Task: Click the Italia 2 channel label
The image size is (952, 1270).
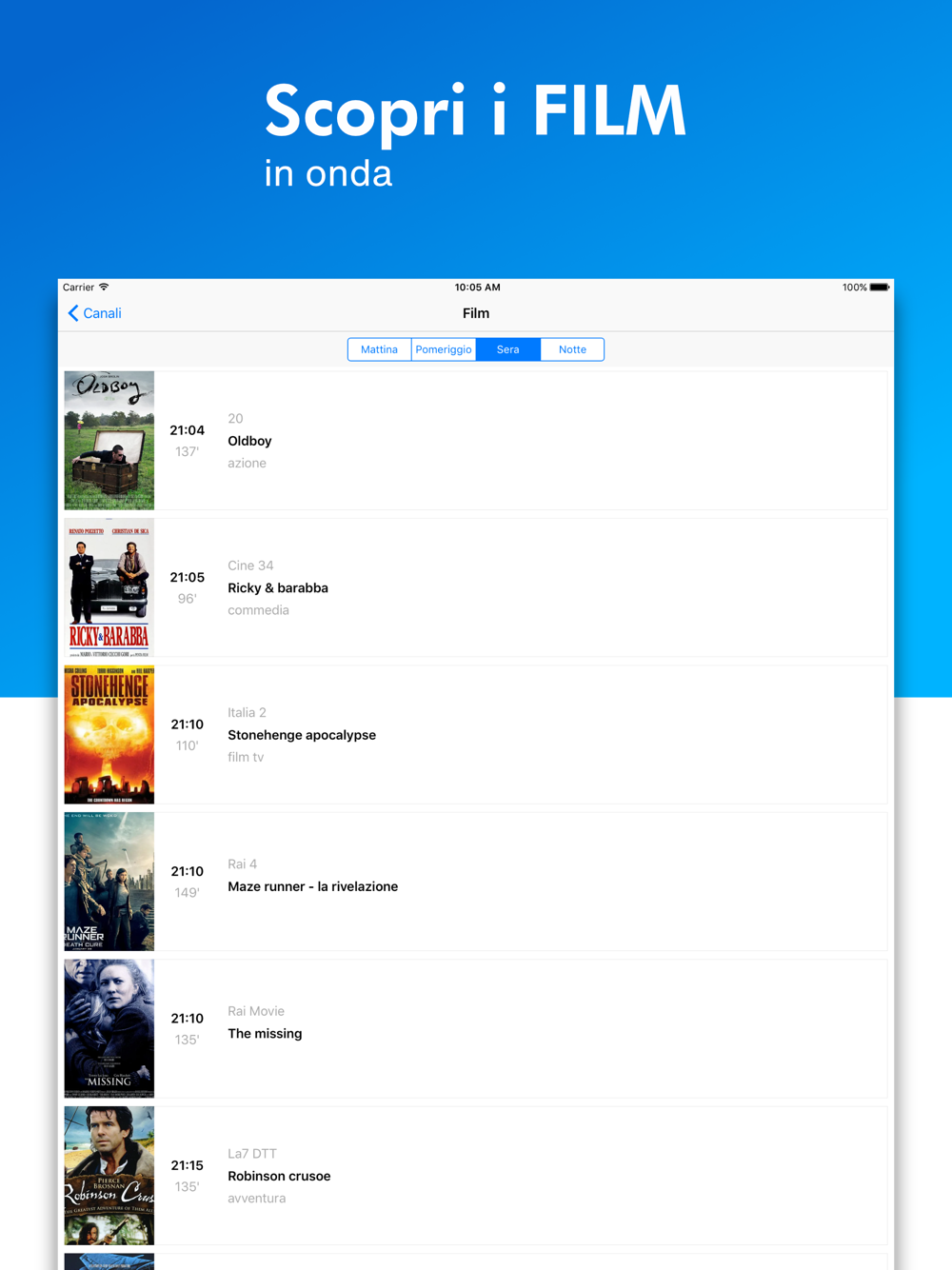Action: [x=247, y=712]
